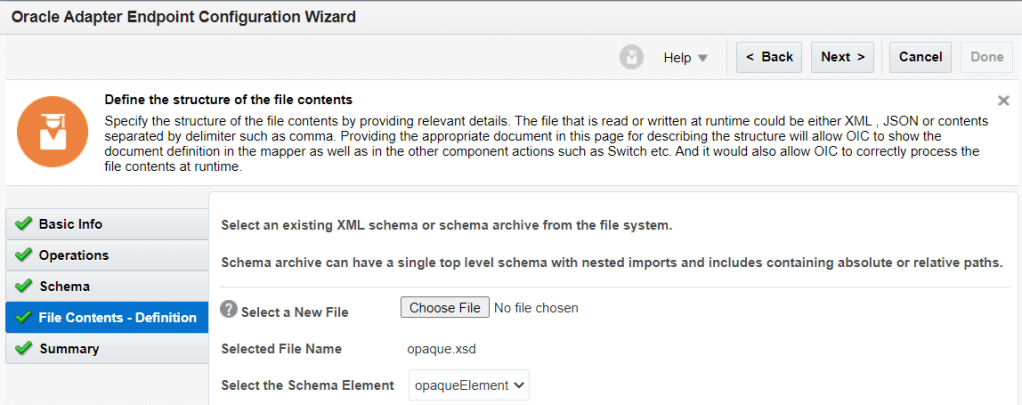Click the green checkmark beside Basic Info
Viewport: 1022px width, 405px height.
click(x=23, y=224)
